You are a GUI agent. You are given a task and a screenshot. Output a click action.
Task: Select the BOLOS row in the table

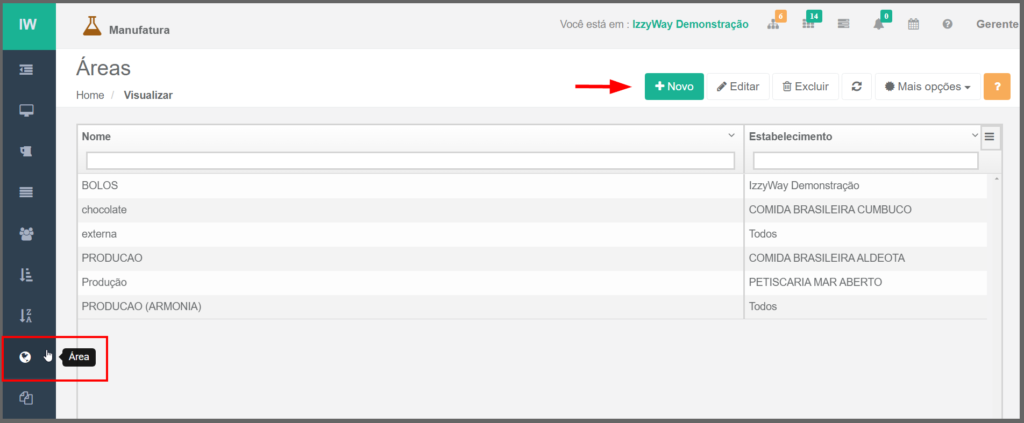410,186
